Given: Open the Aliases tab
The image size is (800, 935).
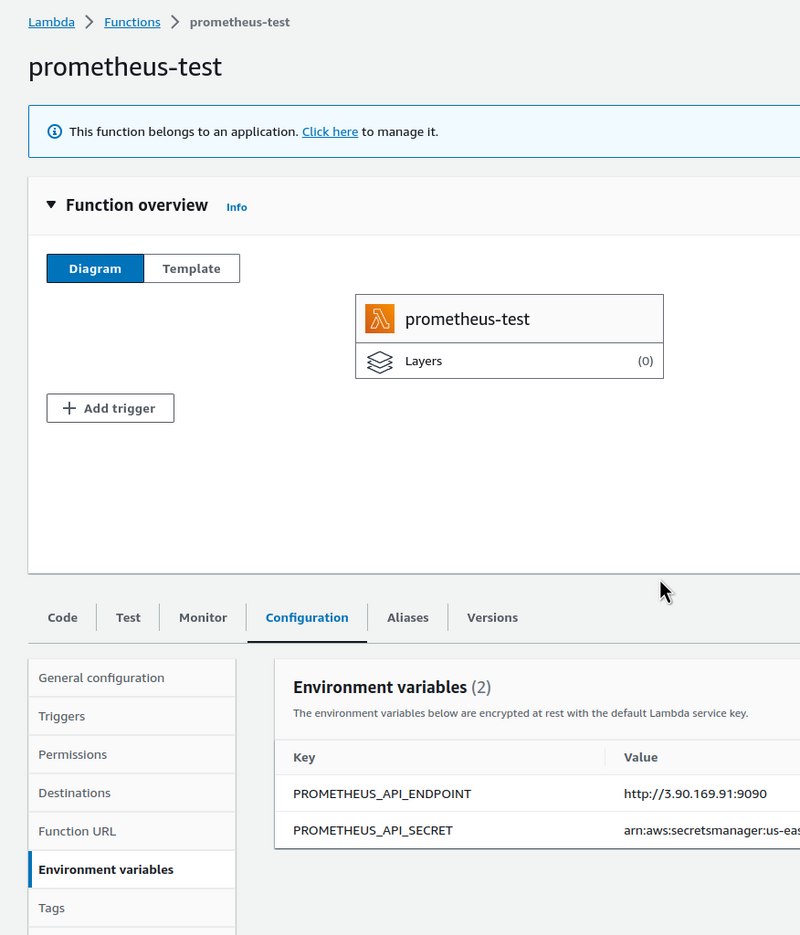Looking at the screenshot, I should (x=408, y=618).
